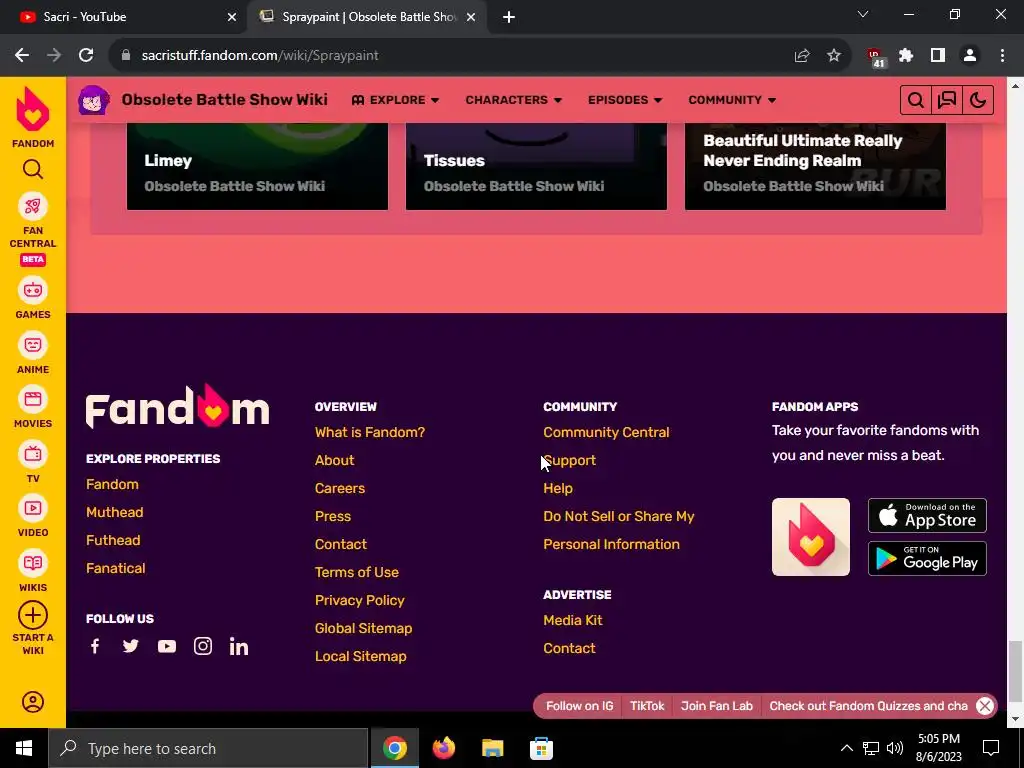This screenshot has height=768, width=1024.
Task: Click Join Fan Lab in bottom banner
Action: pos(716,706)
